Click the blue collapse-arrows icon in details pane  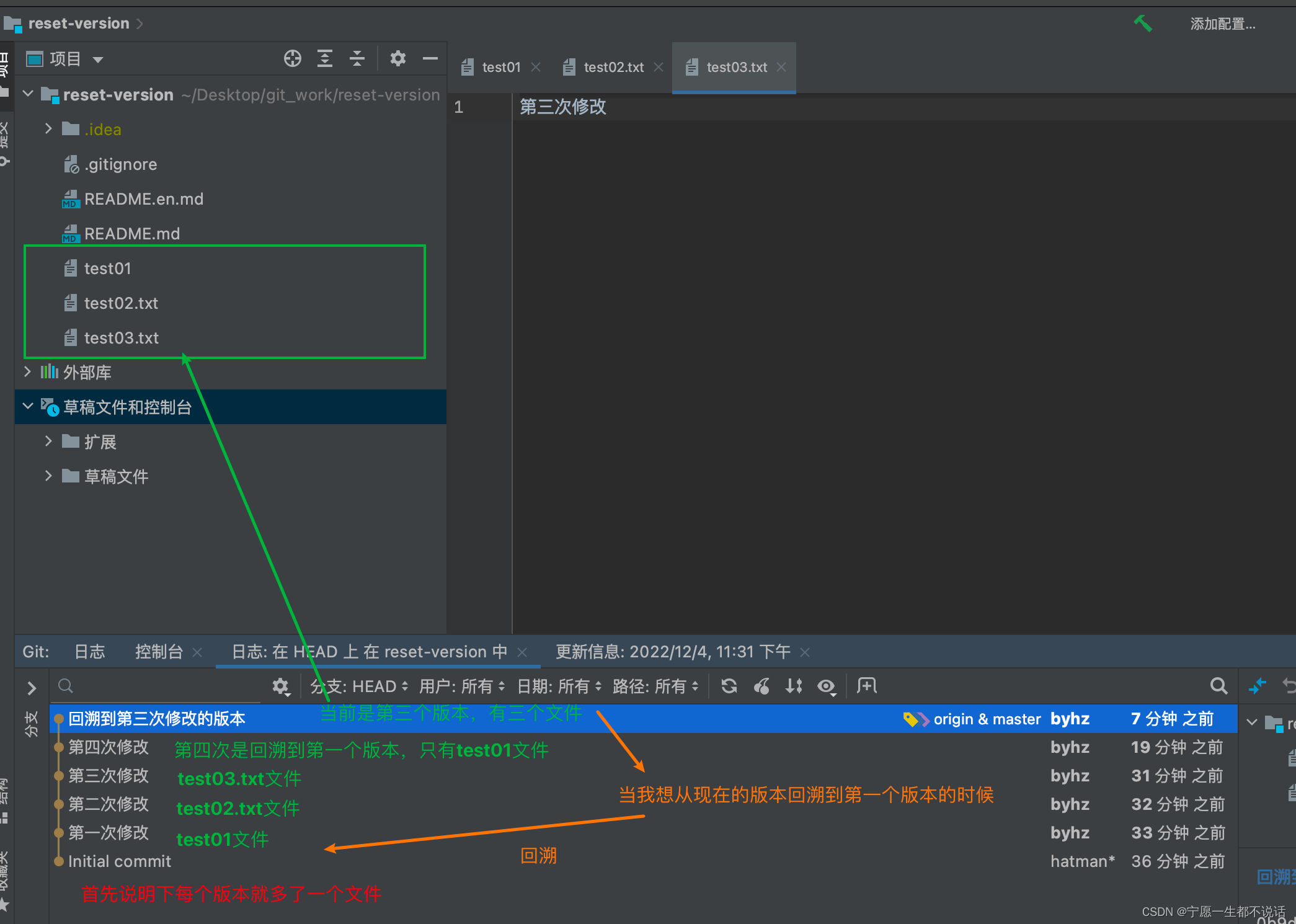click(1257, 686)
